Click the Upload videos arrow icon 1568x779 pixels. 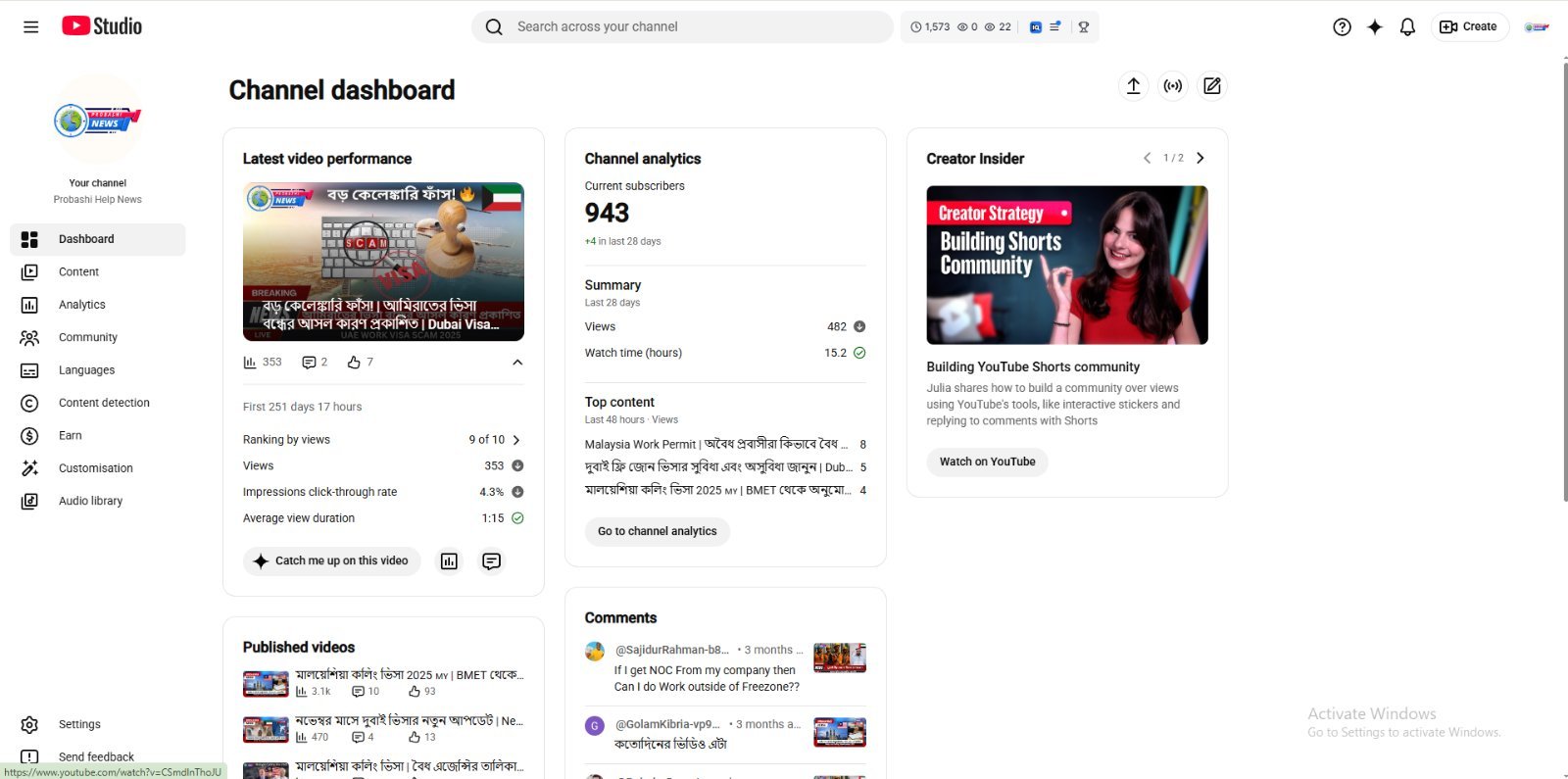[x=1133, y=86]
